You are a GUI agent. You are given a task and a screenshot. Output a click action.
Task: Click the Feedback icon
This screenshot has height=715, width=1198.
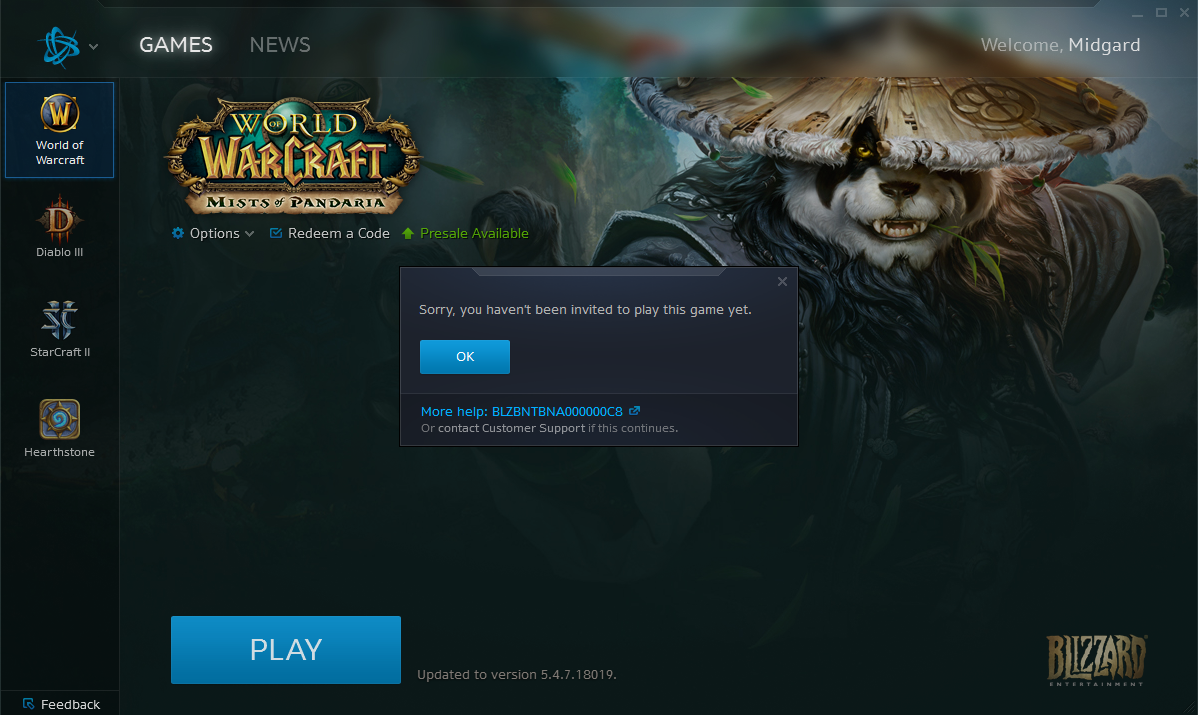click(x=28, y=704)
